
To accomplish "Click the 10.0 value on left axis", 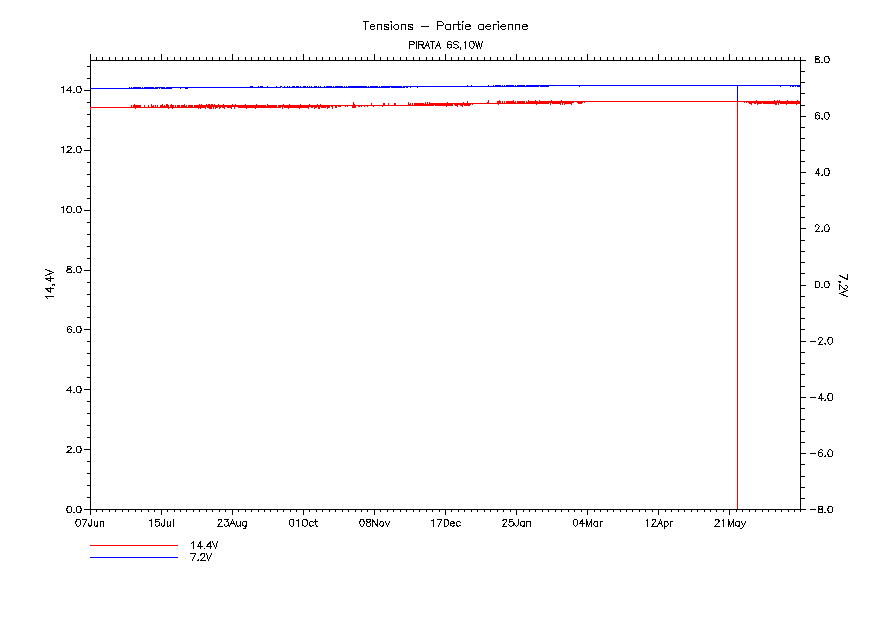I will (x=70, y=210).
